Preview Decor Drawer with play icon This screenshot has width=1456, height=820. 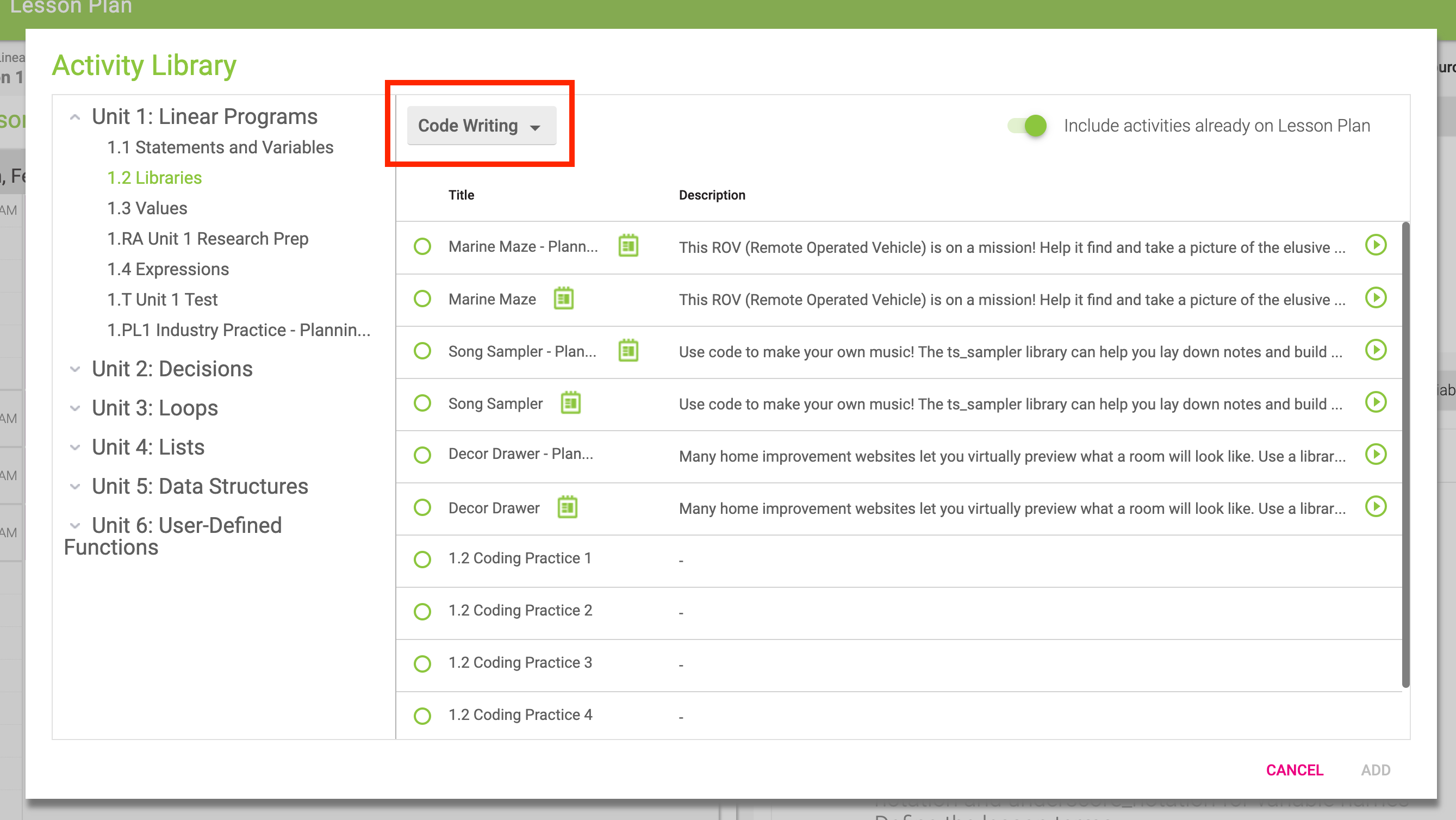point(1376,506)
